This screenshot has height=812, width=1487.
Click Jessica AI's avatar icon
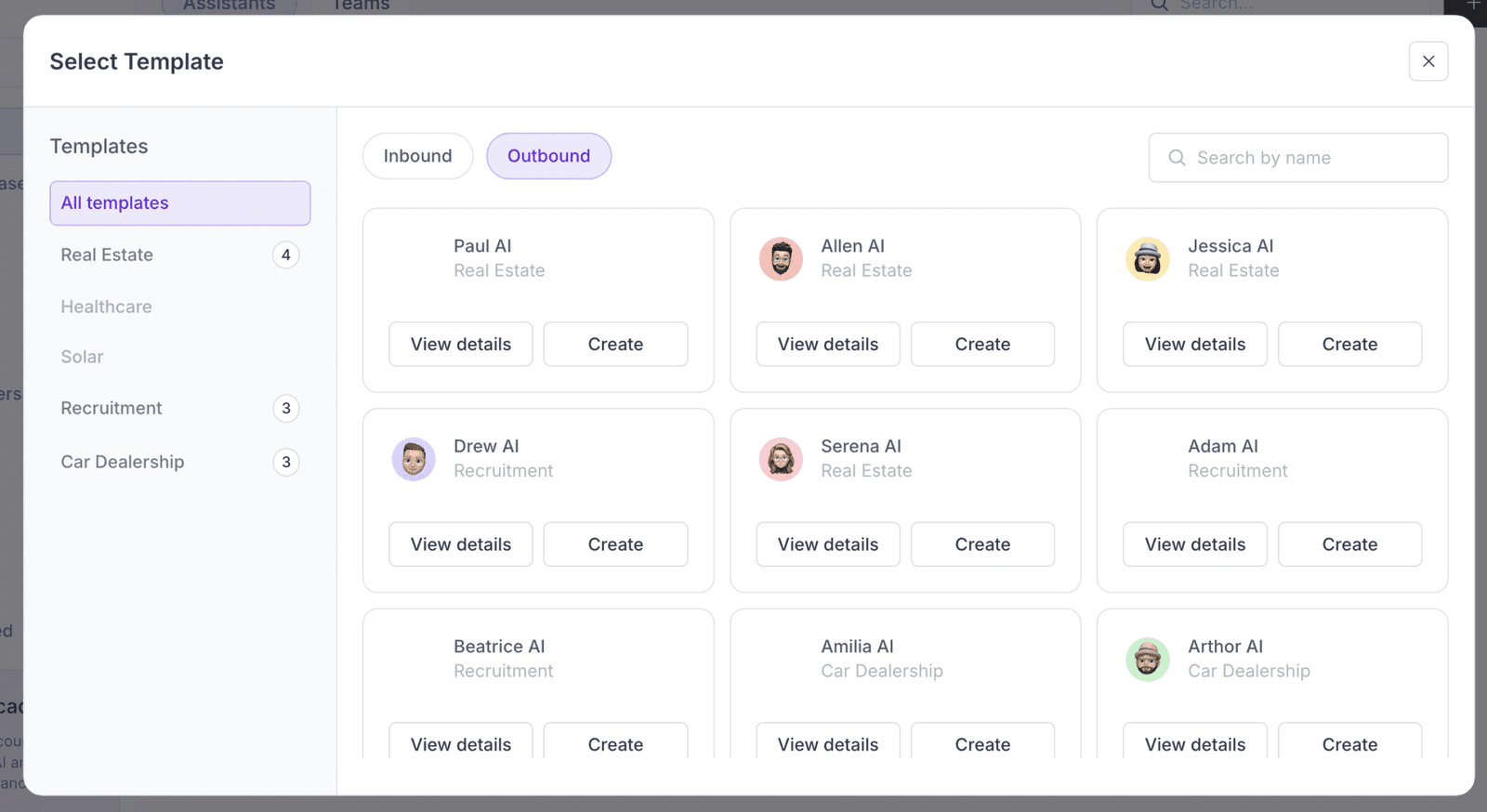click(1148, 258)
